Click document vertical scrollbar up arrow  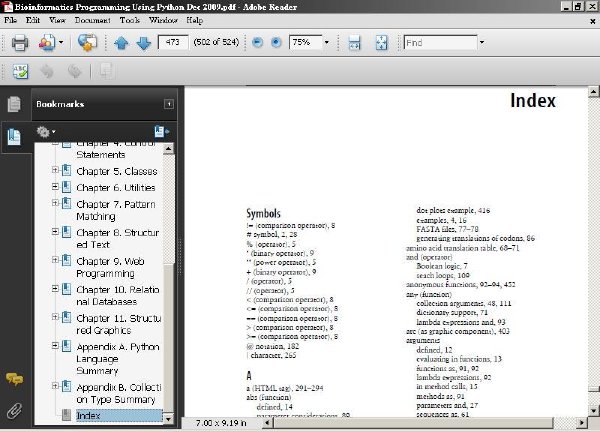[593, 91]
